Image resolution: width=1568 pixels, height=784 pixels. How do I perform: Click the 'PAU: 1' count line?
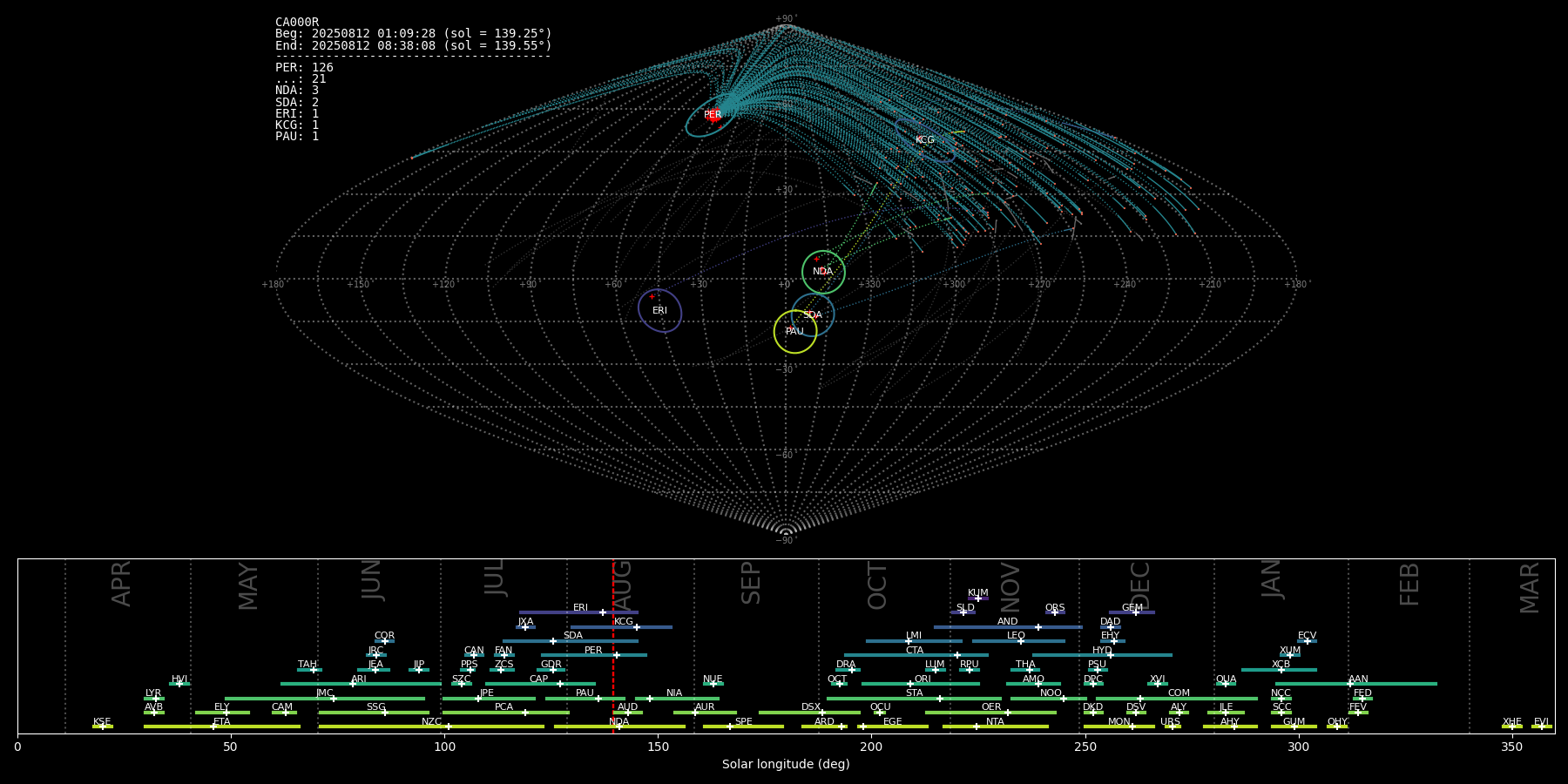pos(297,137)
